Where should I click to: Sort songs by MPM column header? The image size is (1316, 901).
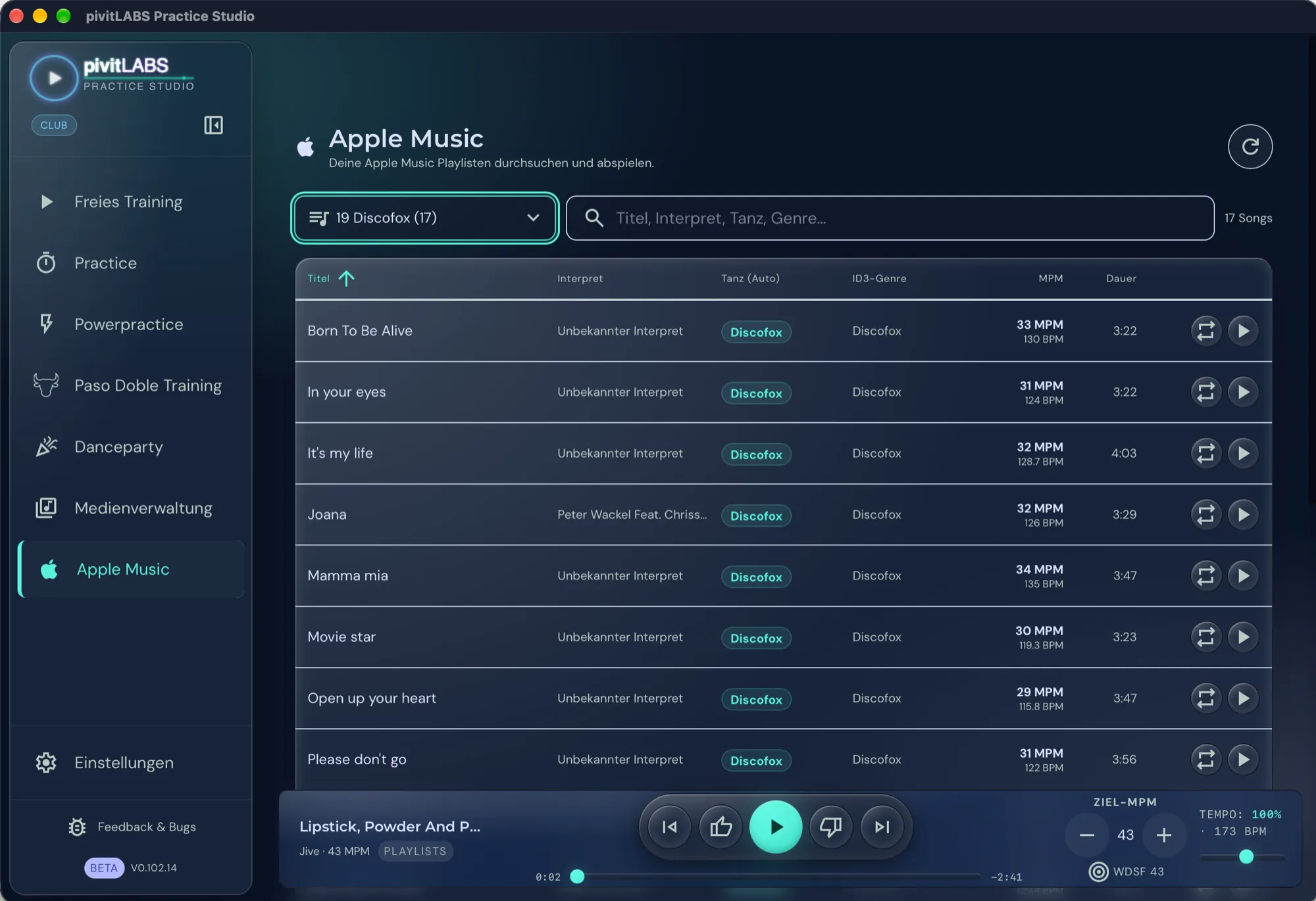pos(1050,278)
